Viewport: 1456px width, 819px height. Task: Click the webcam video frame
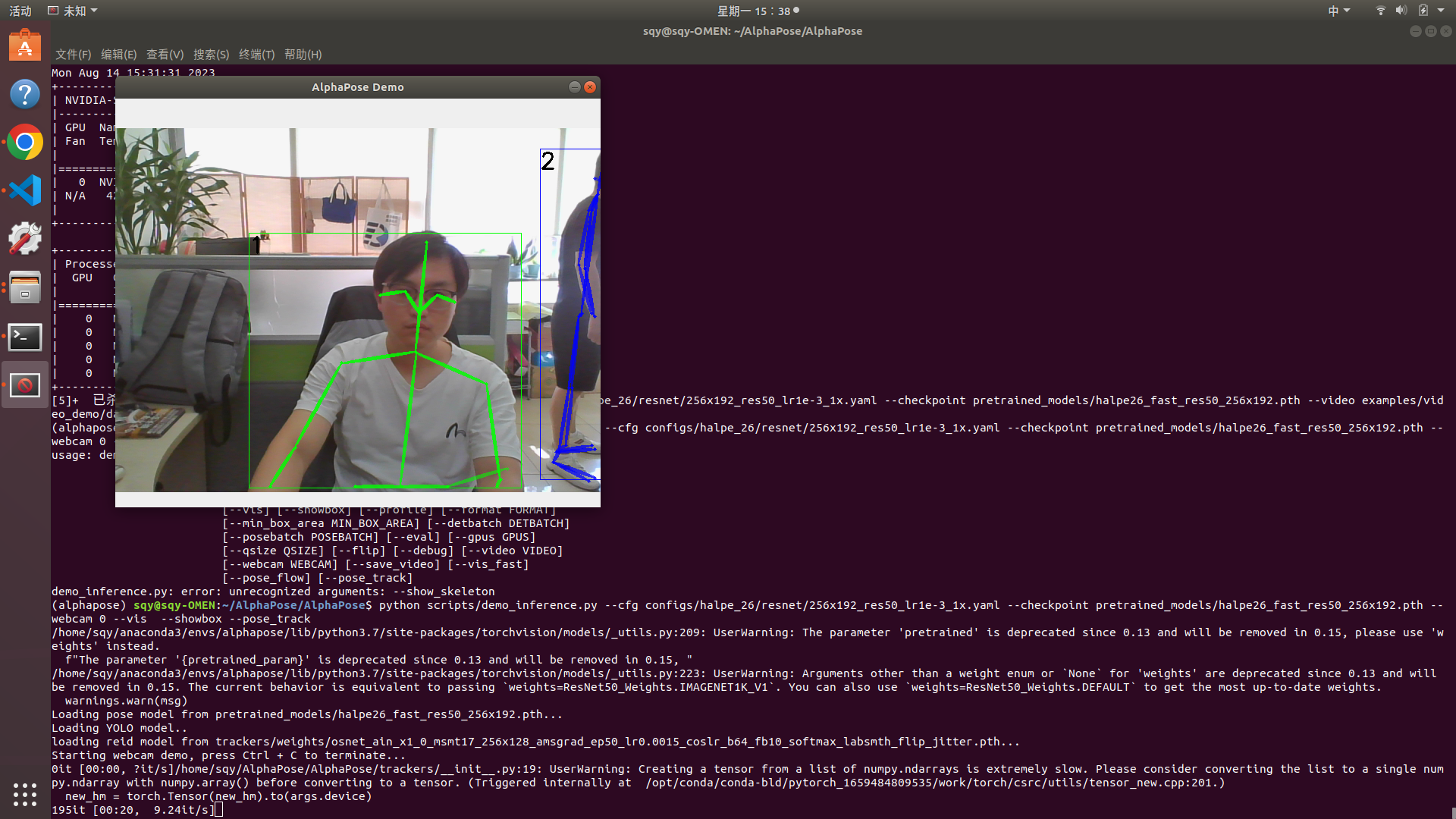pos(357,309)
